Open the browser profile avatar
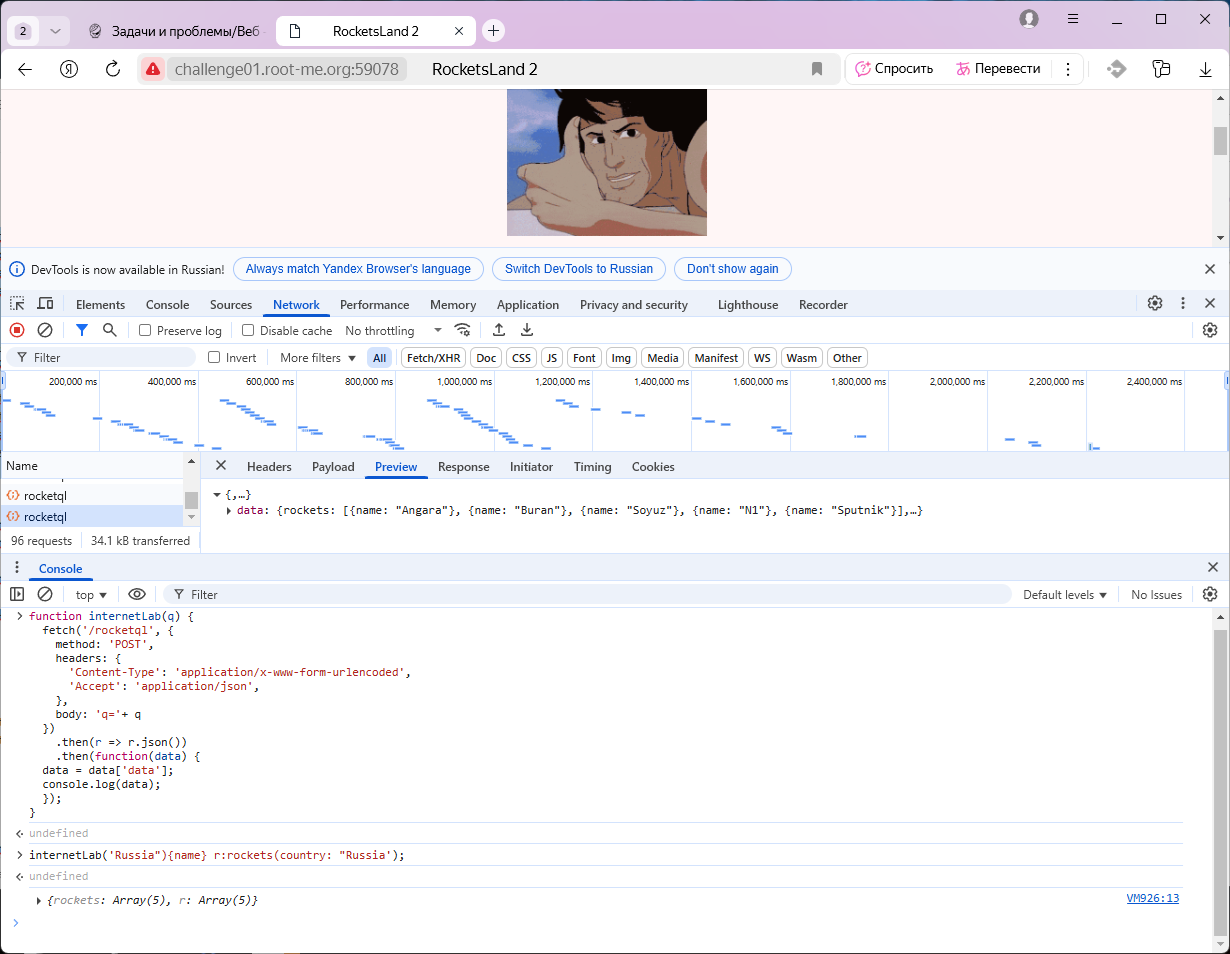 pos(1029,19)
